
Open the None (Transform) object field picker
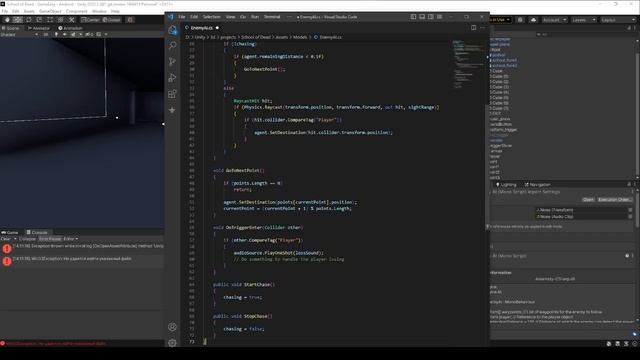(x=630, y=210)
